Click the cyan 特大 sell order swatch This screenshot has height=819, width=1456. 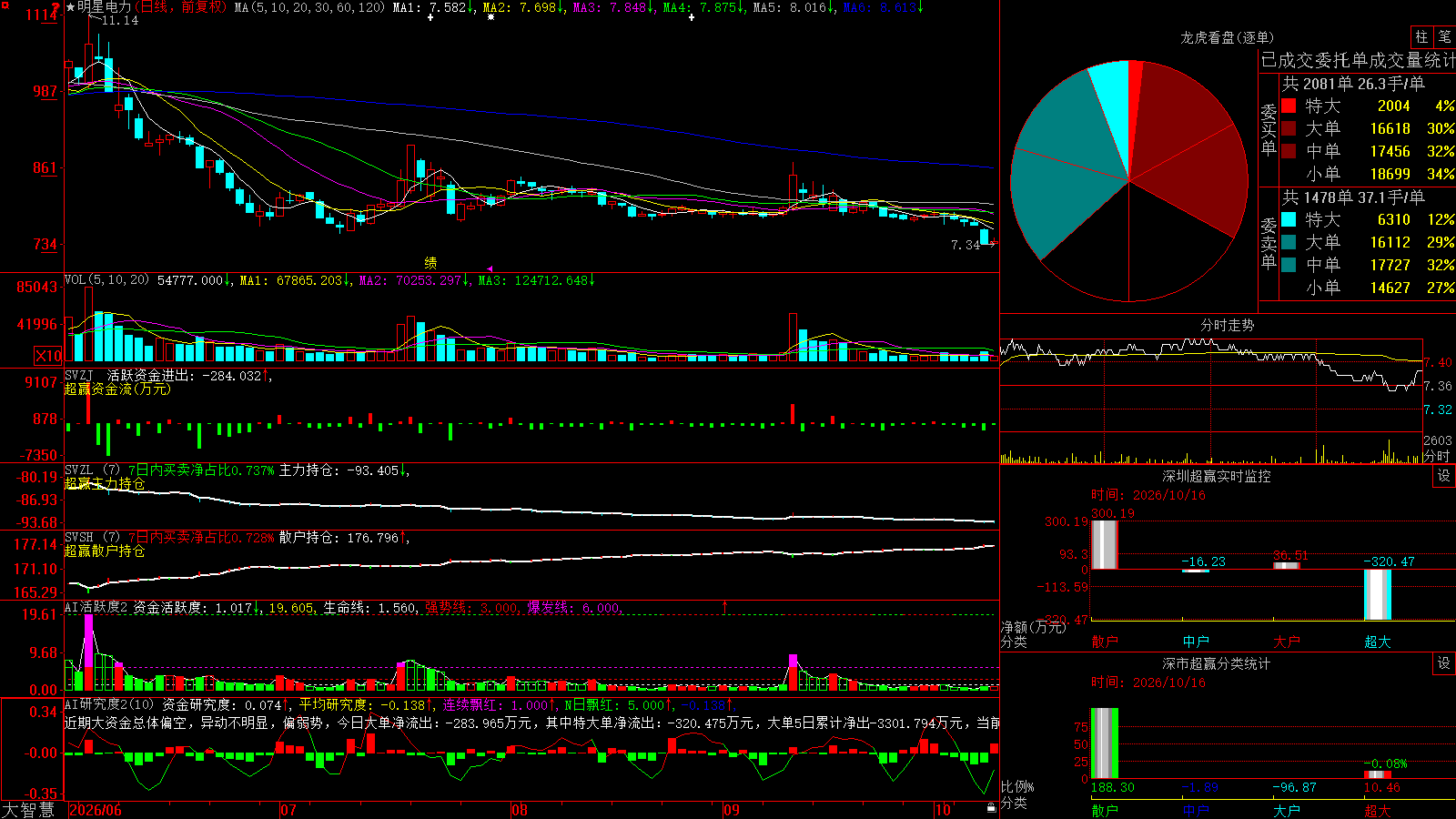point(1289,219)
